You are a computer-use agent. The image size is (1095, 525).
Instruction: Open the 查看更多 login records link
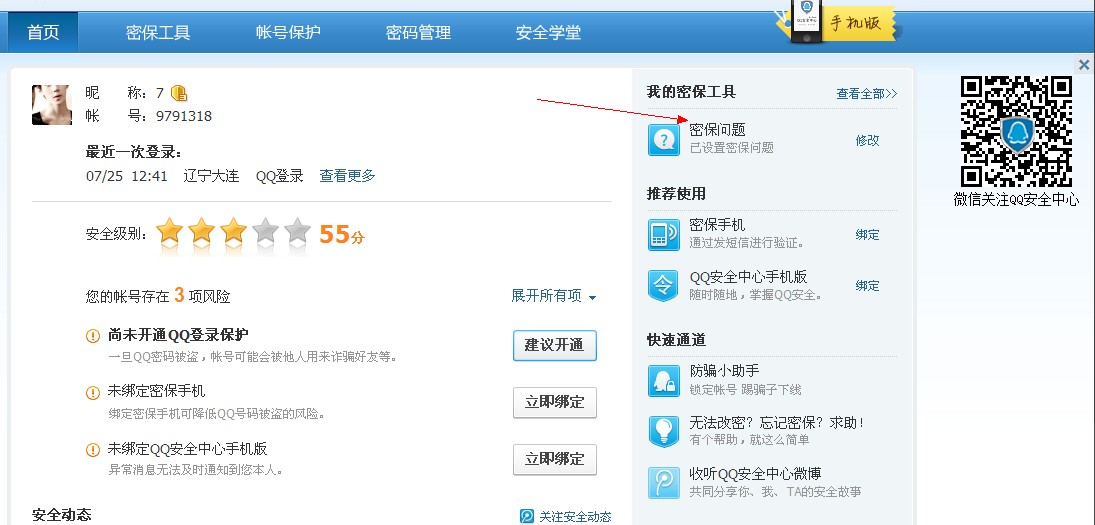point(348,176)
